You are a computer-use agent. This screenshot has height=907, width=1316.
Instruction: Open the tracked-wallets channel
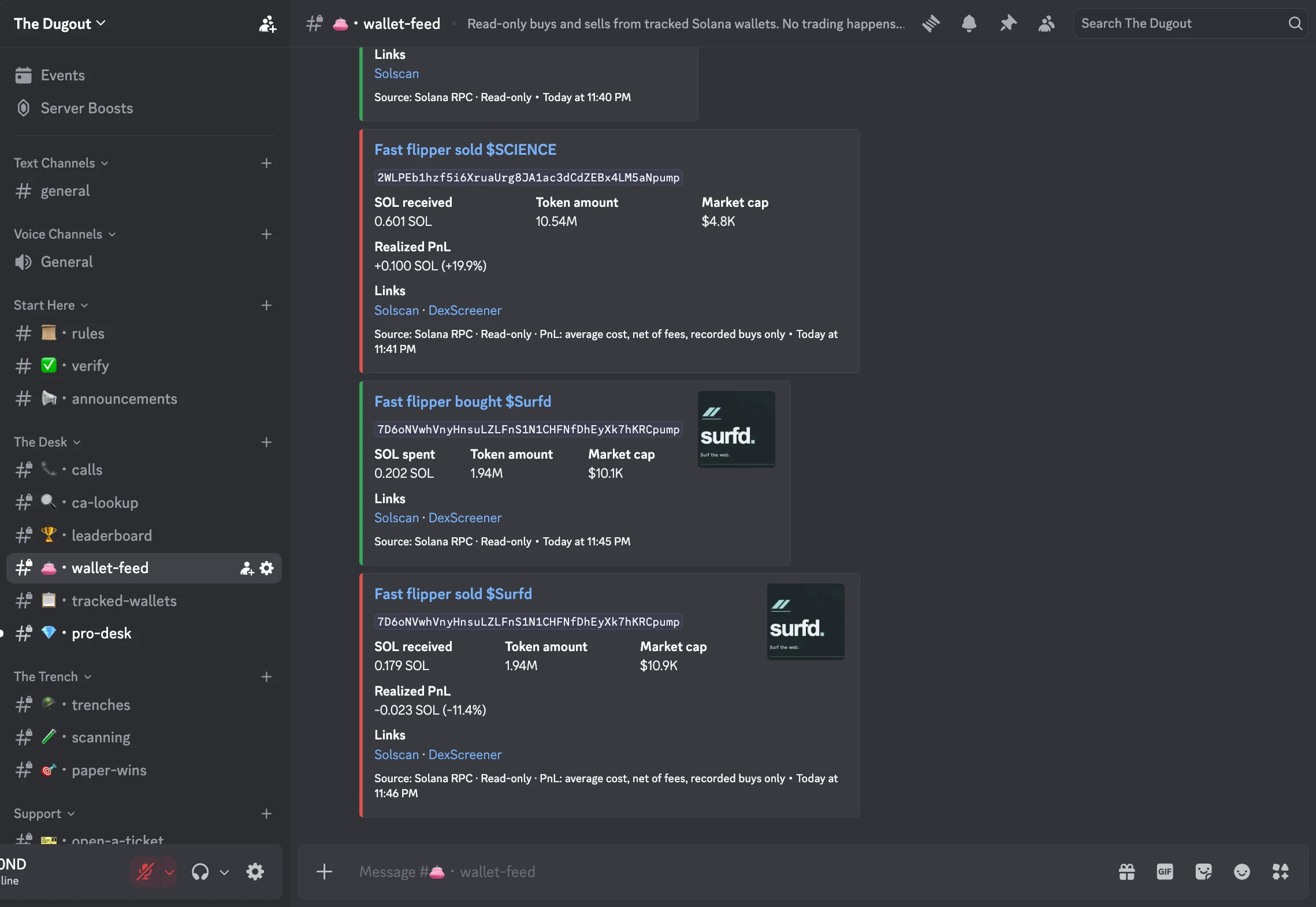tap(144, 601)
